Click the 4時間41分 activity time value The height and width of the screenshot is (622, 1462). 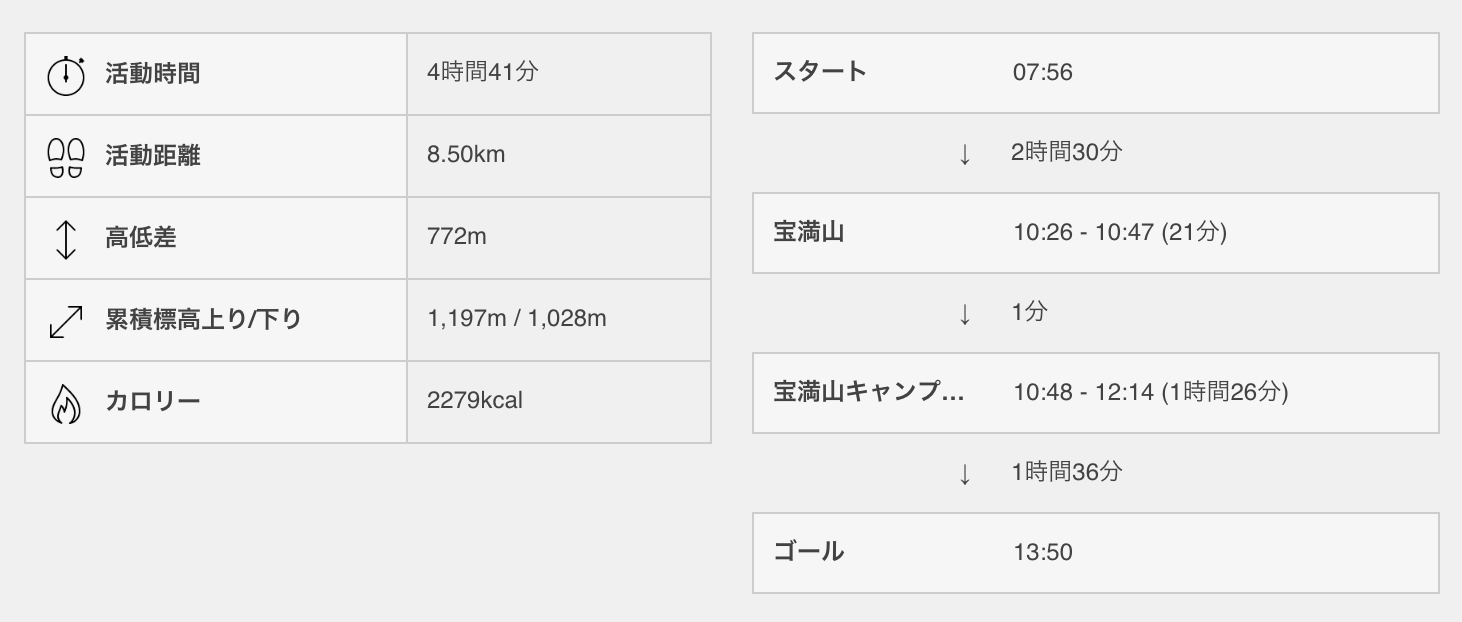[483, 73]
